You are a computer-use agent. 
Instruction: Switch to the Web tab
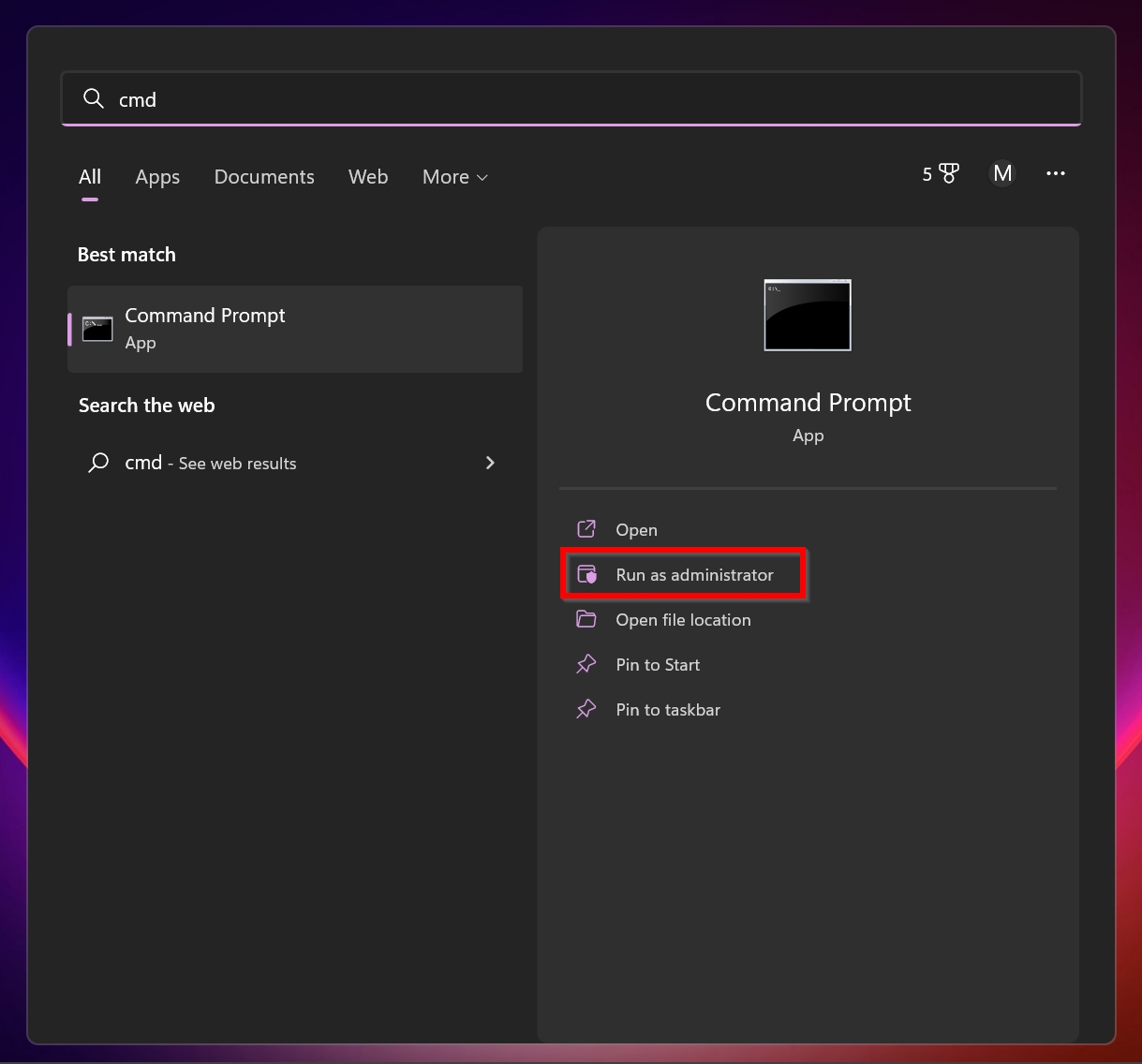pos(368,177)
